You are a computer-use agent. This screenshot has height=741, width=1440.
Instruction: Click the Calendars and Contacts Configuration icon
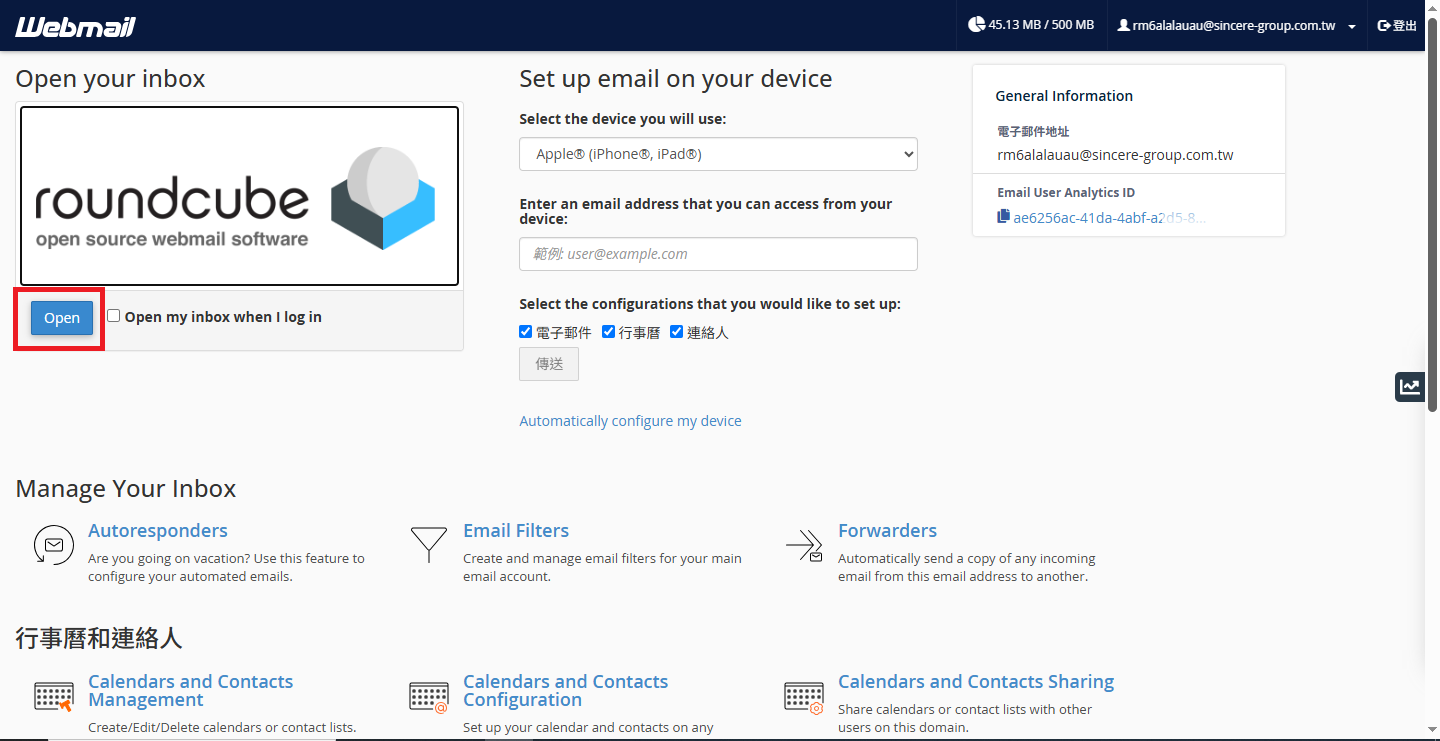429,697
